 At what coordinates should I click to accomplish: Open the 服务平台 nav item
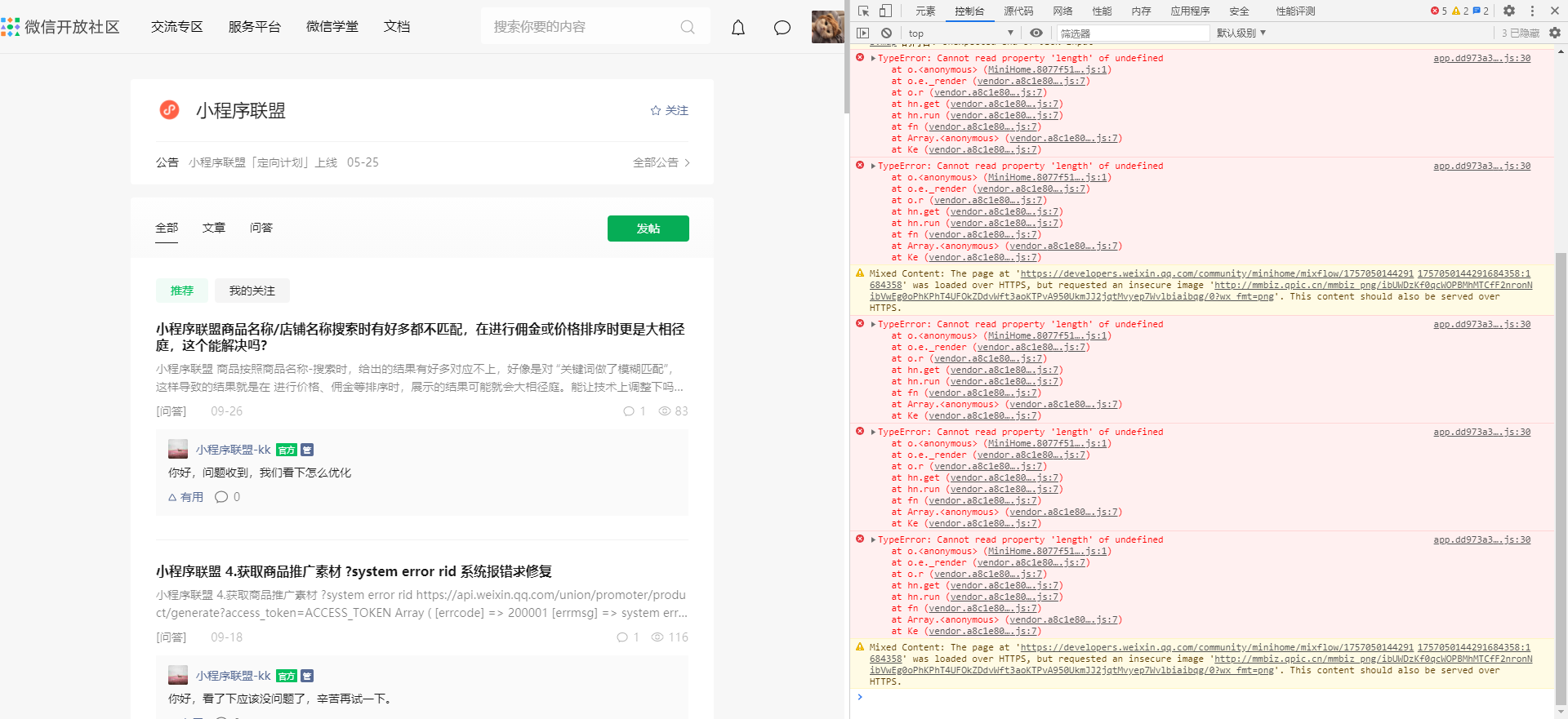coord(255,27)
